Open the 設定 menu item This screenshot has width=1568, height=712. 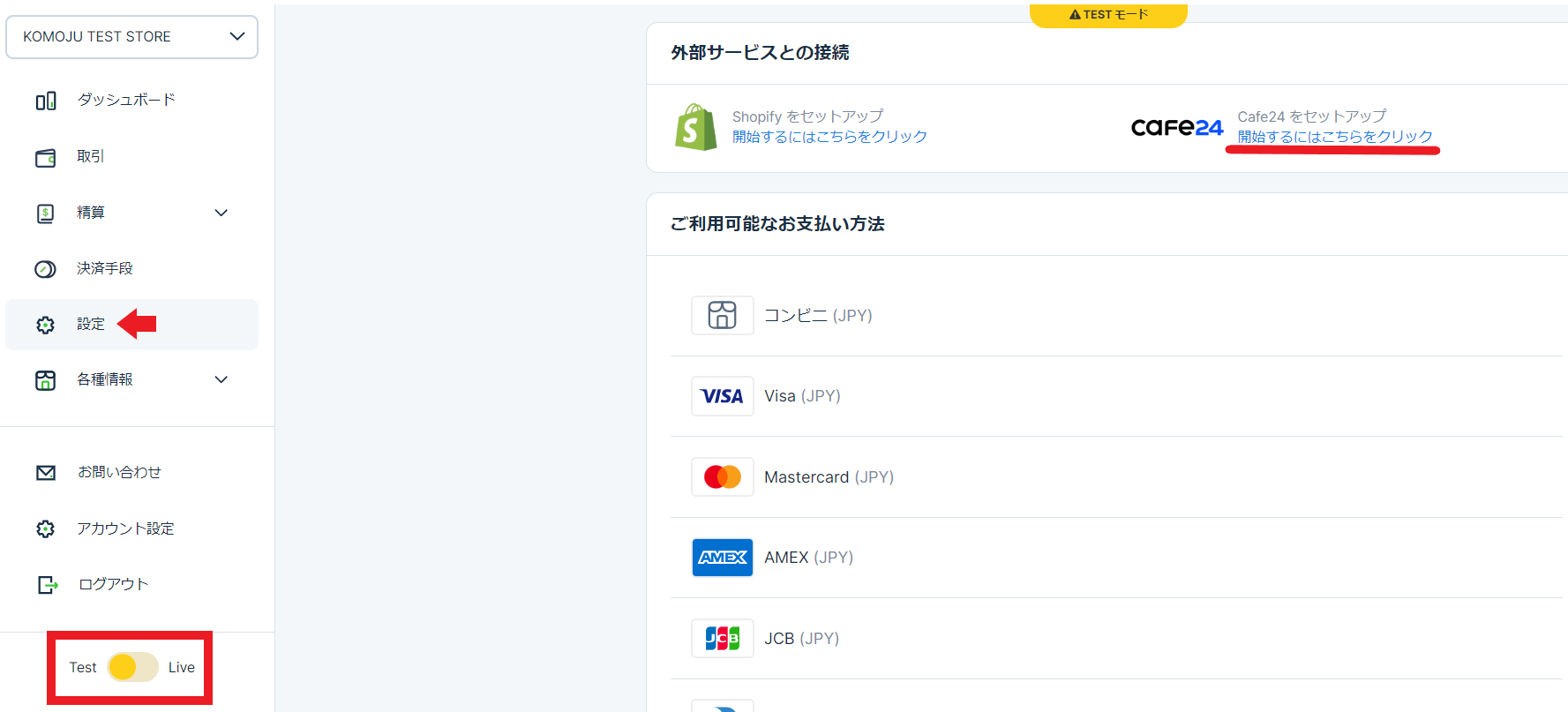[x=90, y=324]
